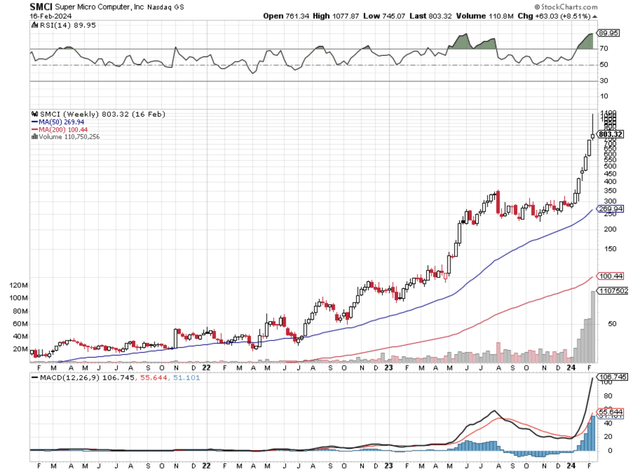Click the 16-Feb-2024 date in the header
The width and height of the screenshot is (640, 475).
[x=51, y=16]
